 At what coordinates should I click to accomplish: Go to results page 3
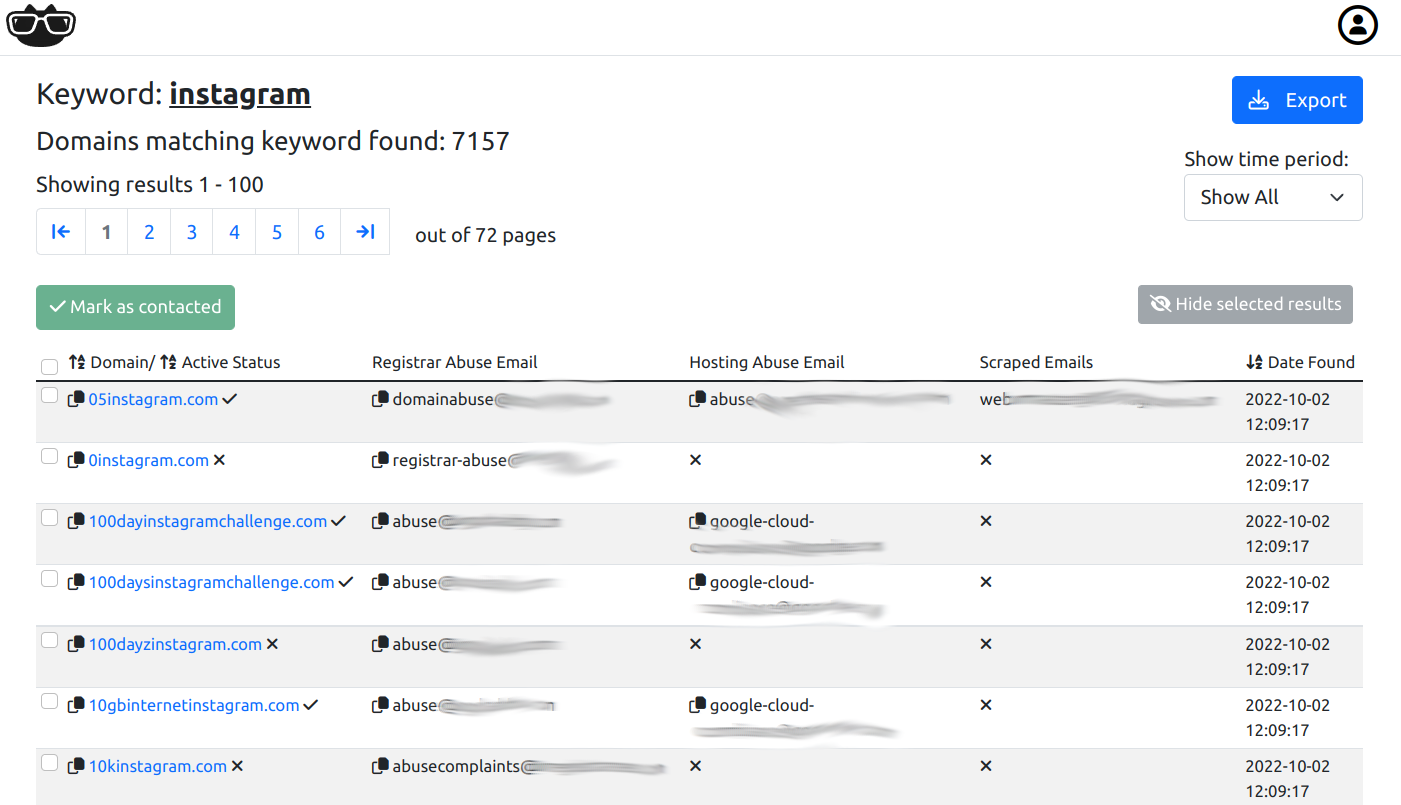[x=192, y=232]
